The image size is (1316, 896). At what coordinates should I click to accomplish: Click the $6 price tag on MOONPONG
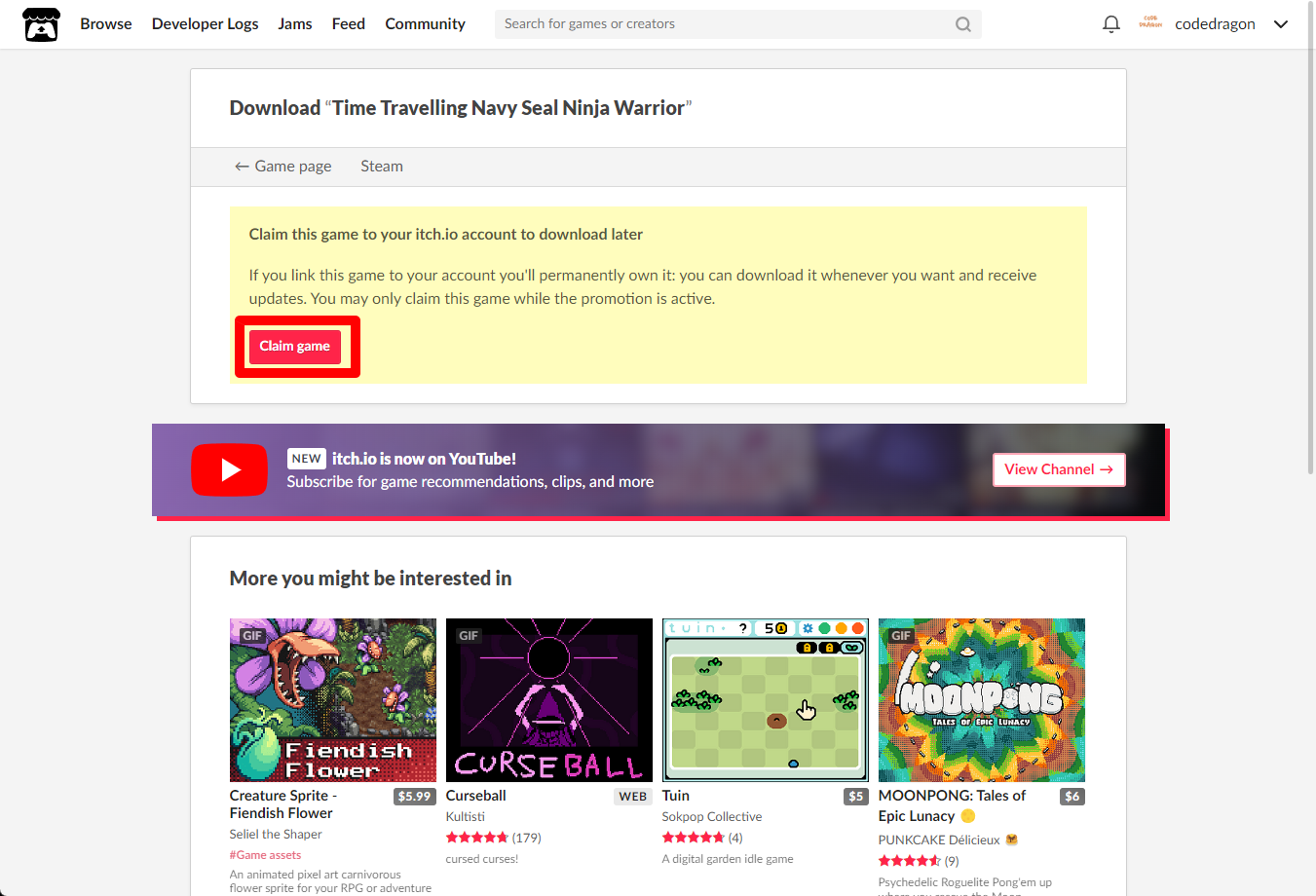(x=1072, y=797)
